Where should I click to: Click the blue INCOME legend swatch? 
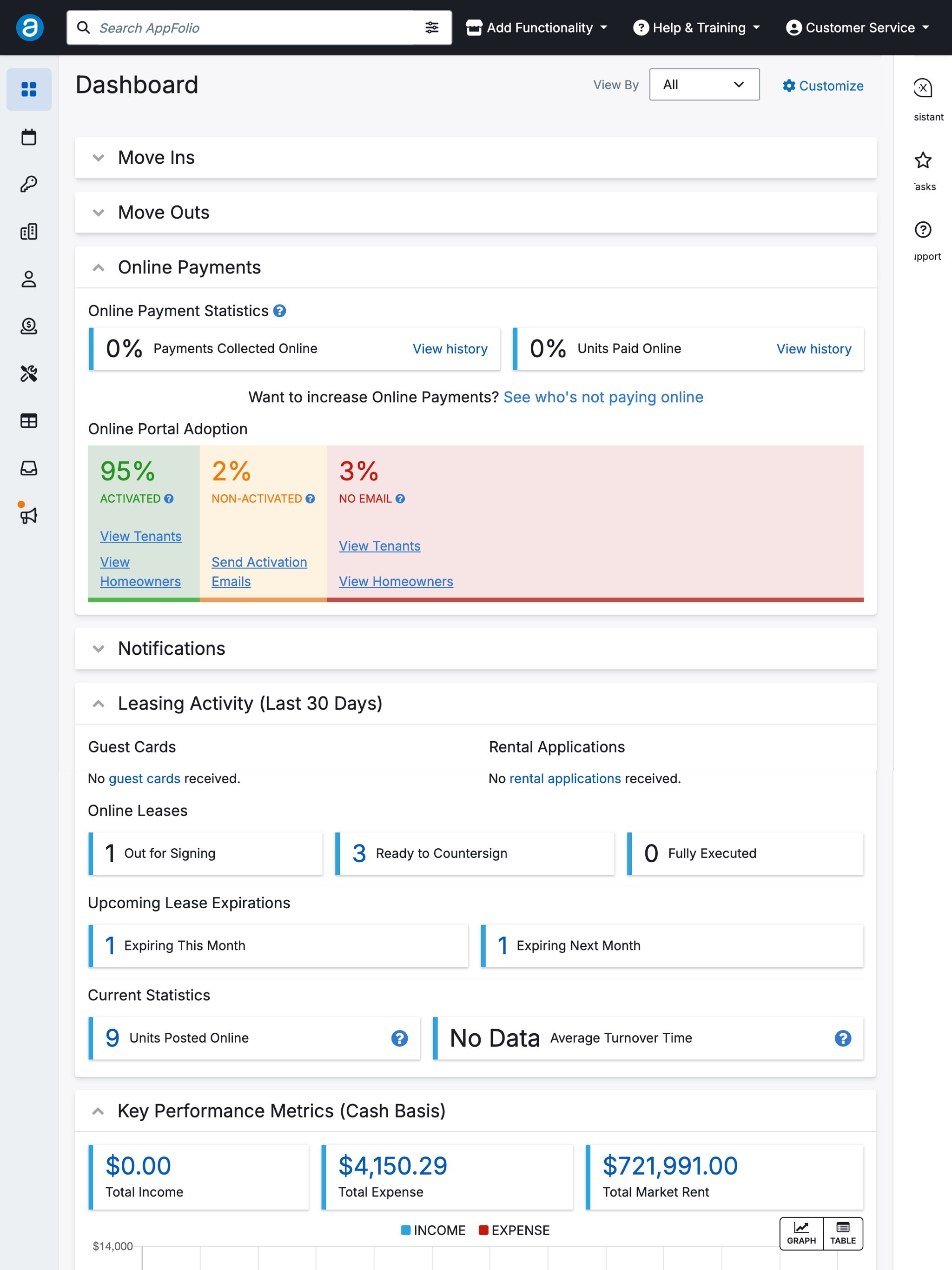(x=406, y=1230)
